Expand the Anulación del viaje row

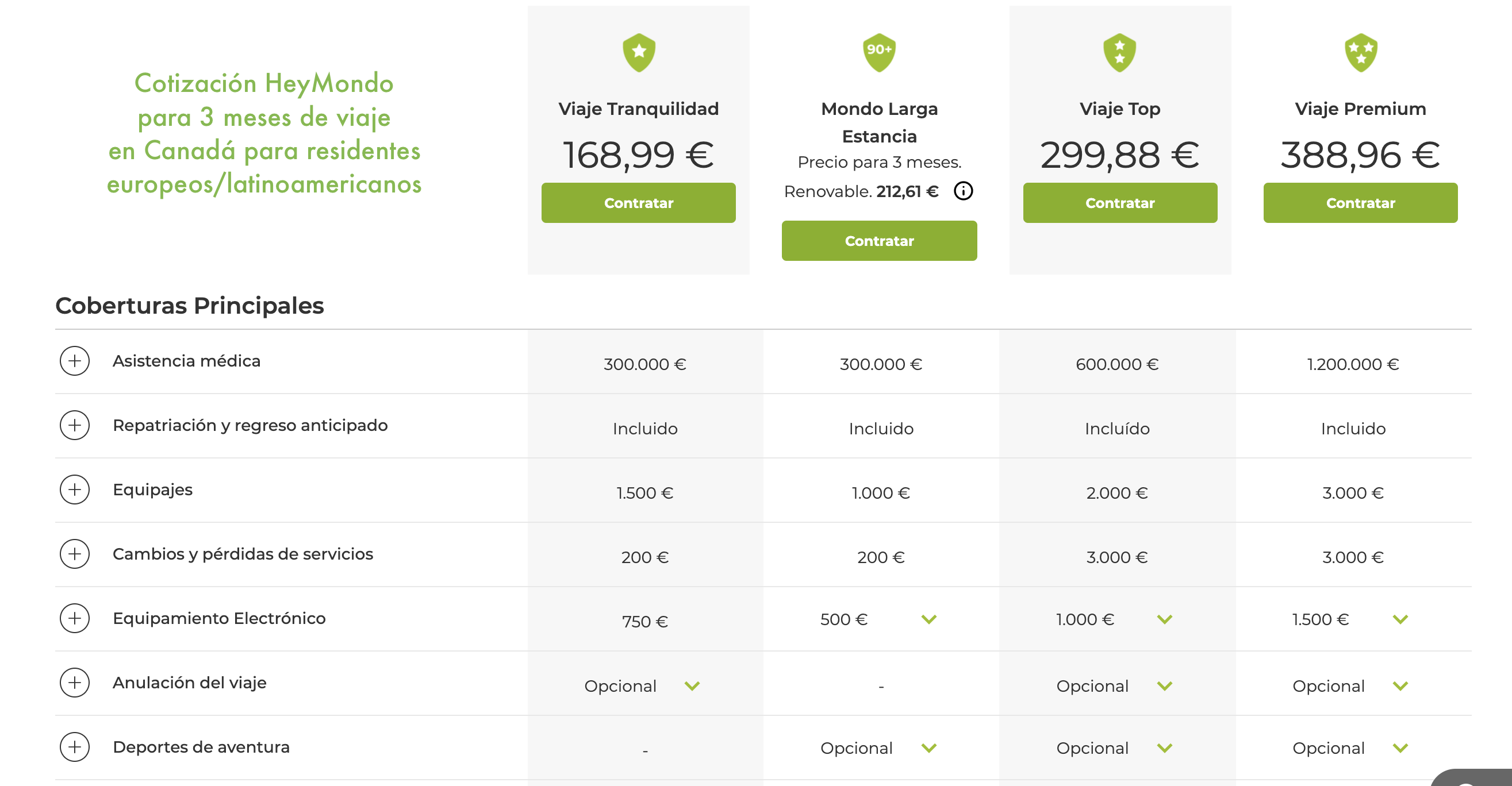[75, 683]
